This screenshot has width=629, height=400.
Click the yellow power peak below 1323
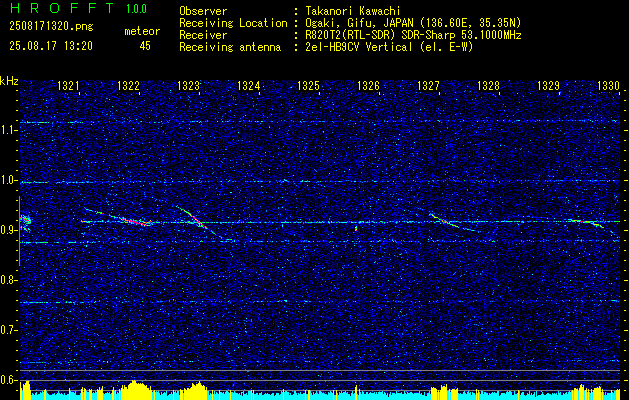[x=198, y=390]
